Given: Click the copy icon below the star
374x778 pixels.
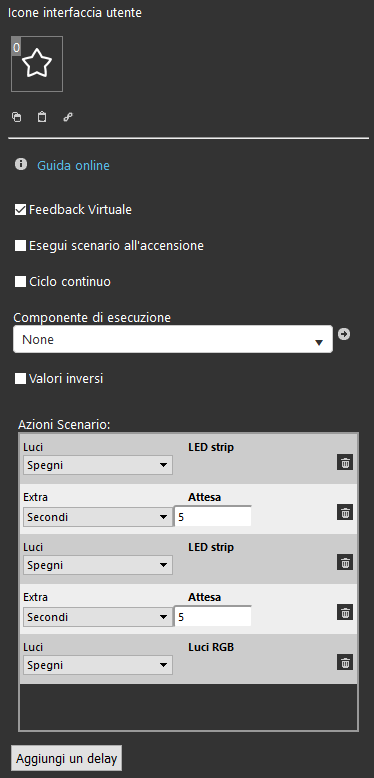Looking at the screenshot, I should coord(16,118).
